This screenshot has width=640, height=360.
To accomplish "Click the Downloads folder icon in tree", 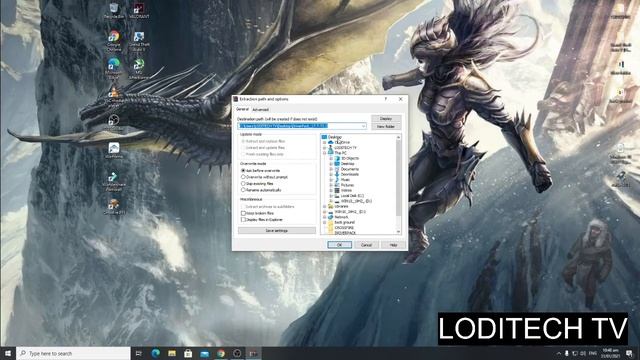I will point(337,174).
